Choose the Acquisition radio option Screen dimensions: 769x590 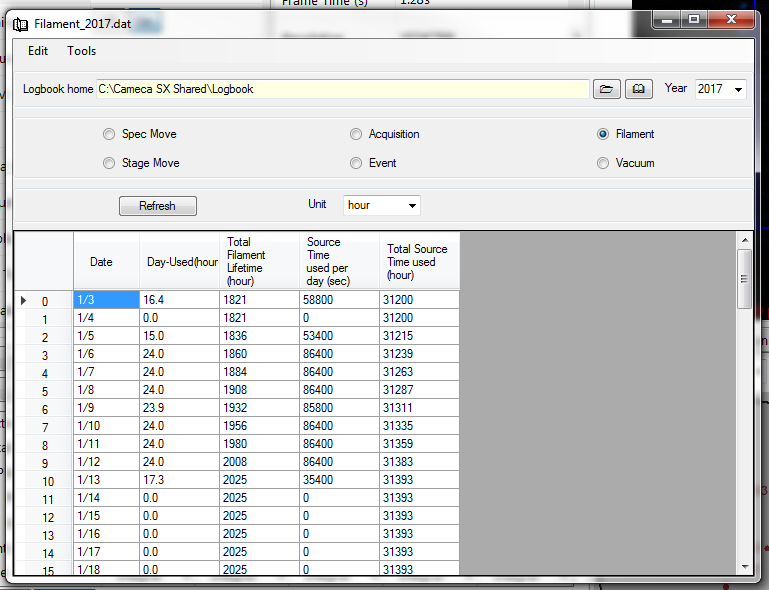(356, 134)
